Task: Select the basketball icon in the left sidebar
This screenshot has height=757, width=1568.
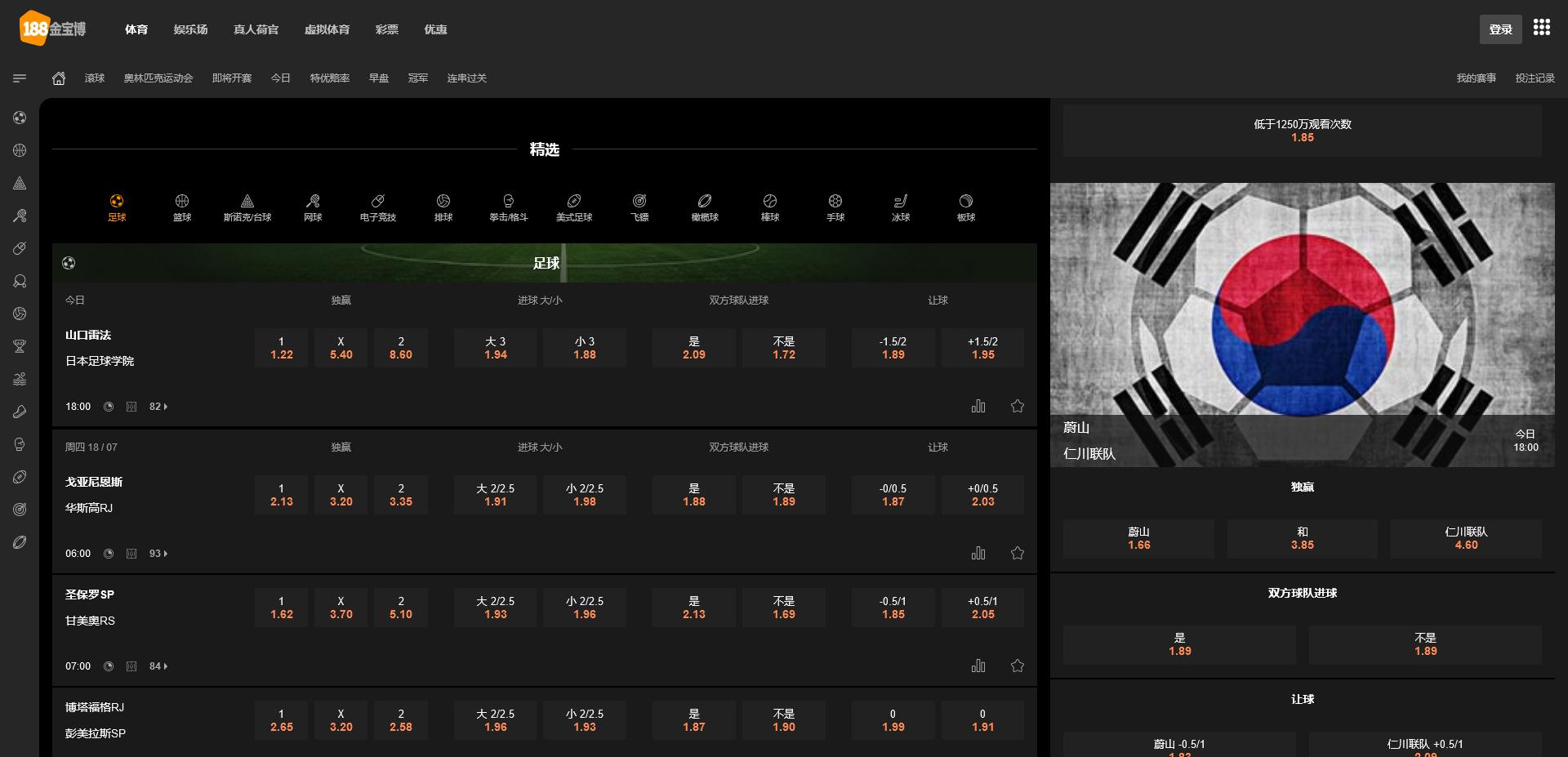Action: click(x=20, y=150)
